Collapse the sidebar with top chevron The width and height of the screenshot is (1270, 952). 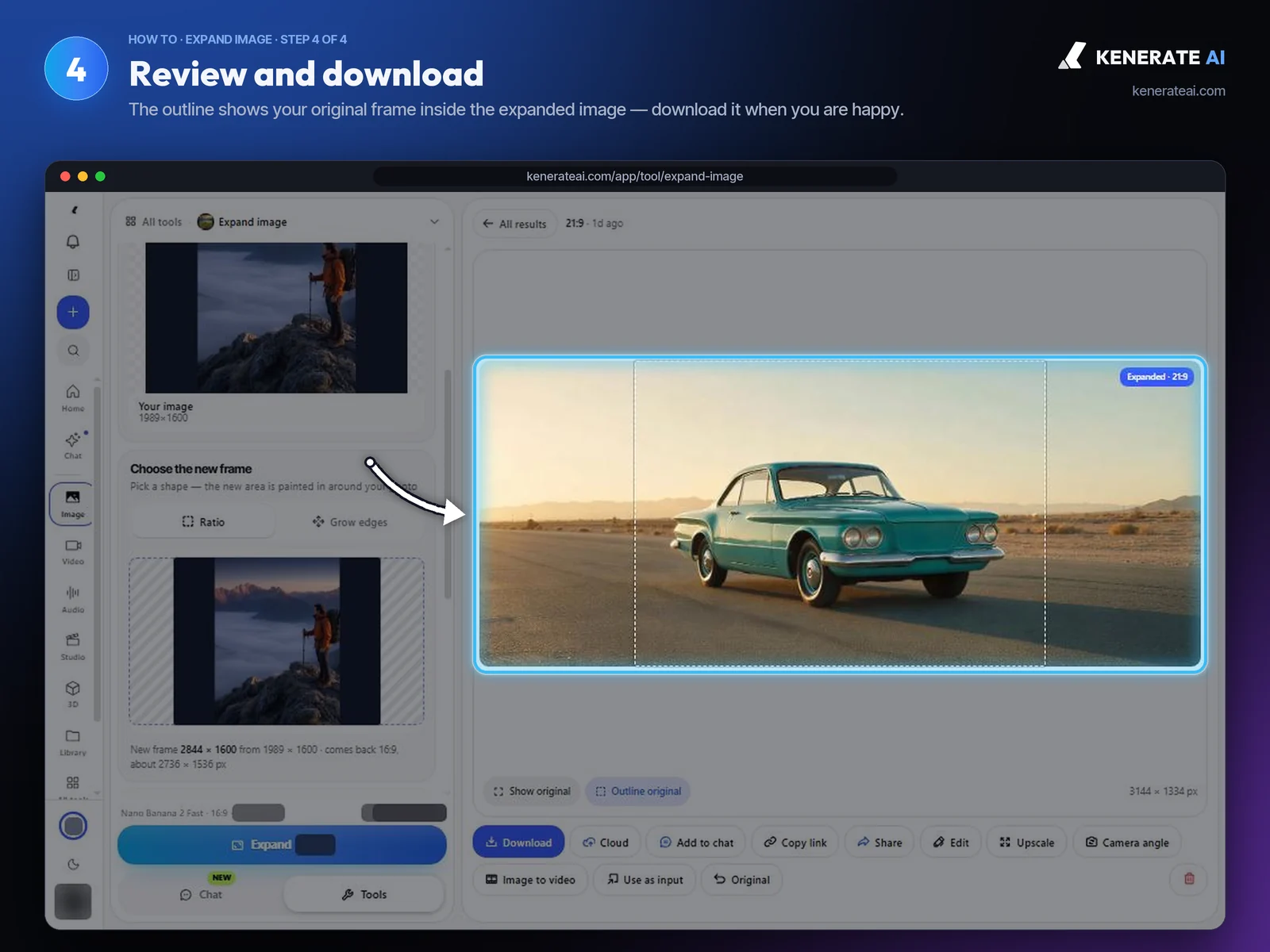(x=74, y=210)
